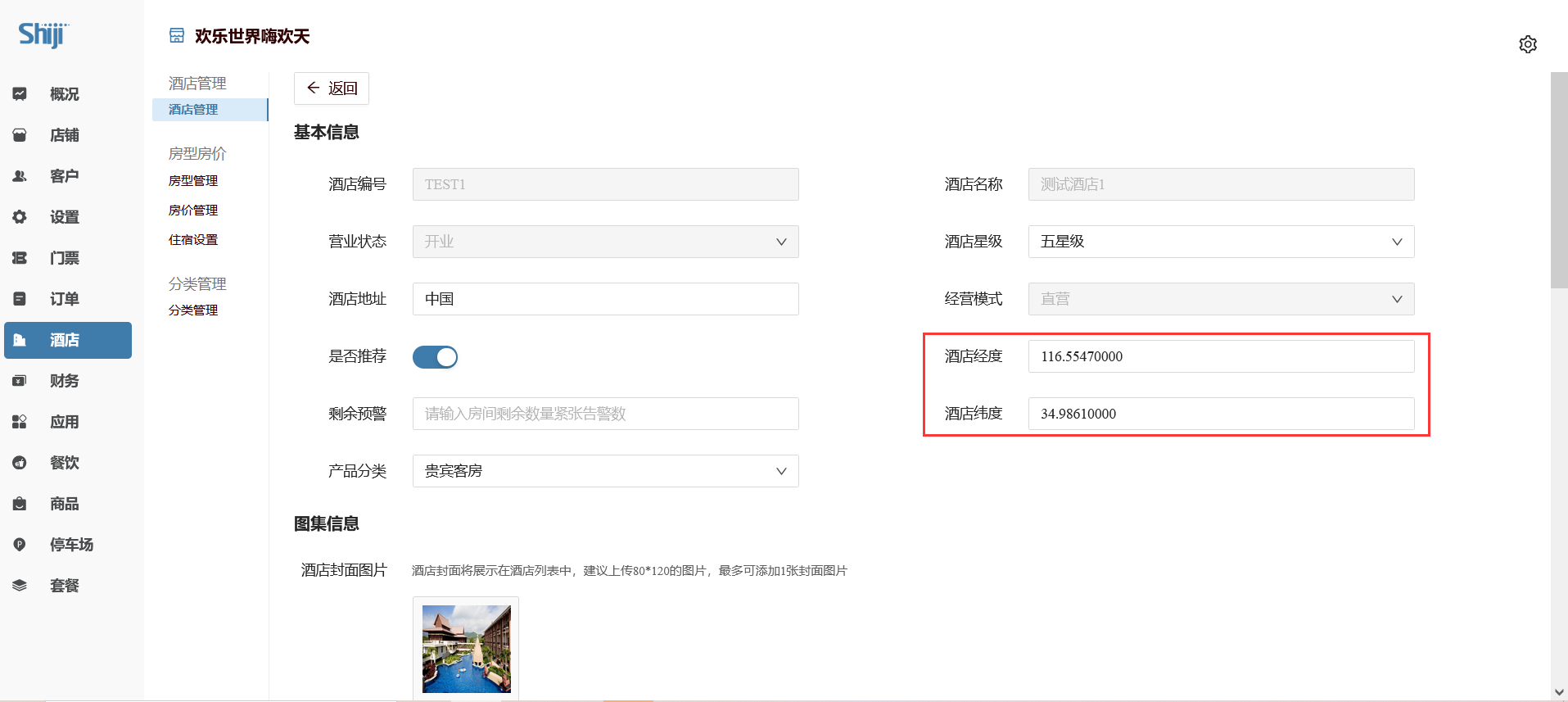
Task: Select the 财务 finance sidebar icon
Action: pyautogui.click(x=20, y=381)
